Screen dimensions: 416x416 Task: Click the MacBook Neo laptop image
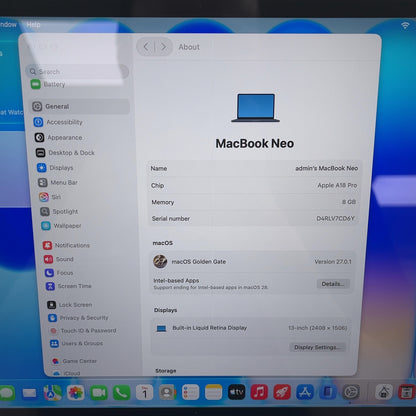click(x=255, y=108)
